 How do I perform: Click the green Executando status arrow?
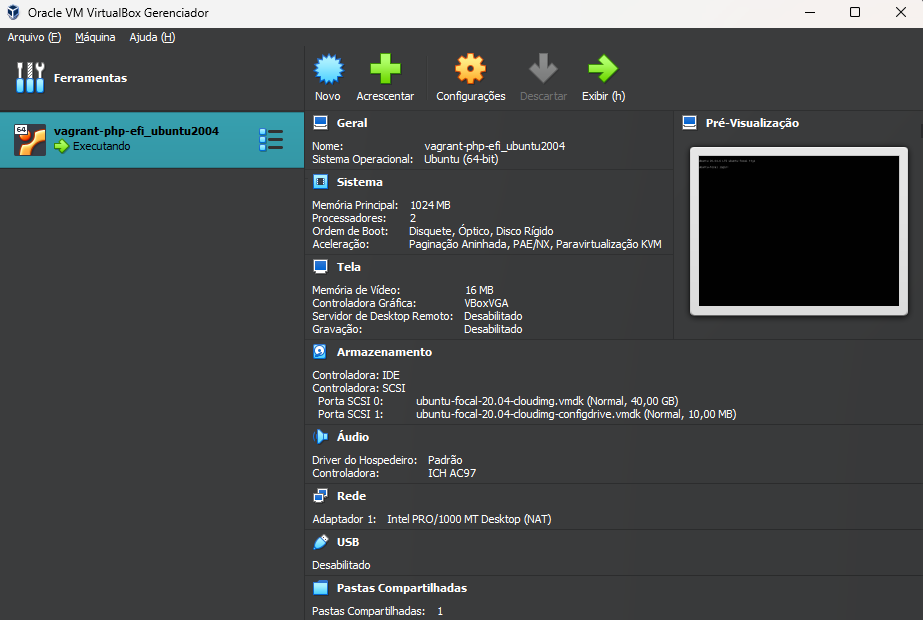click(x=62, y=146)
